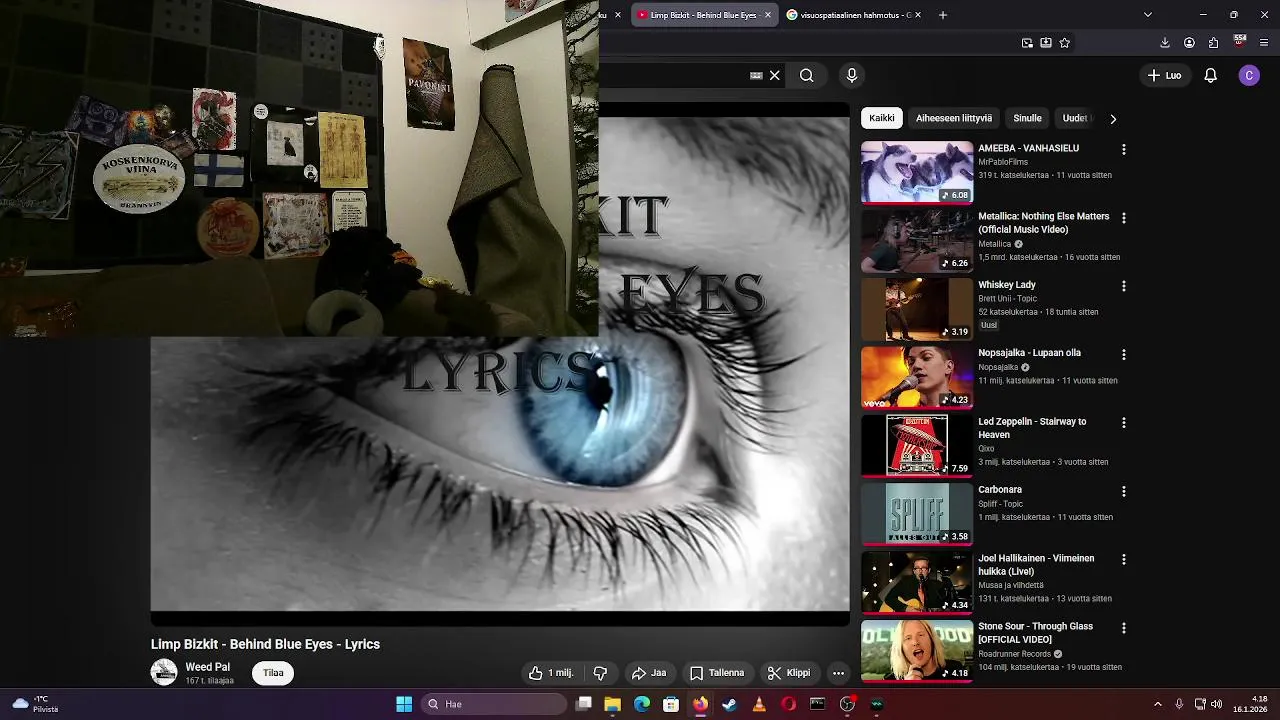Dislike the video with thumbs down
Image resolution: width=1280 pixels, height=720 pixels.
(601, 673)
